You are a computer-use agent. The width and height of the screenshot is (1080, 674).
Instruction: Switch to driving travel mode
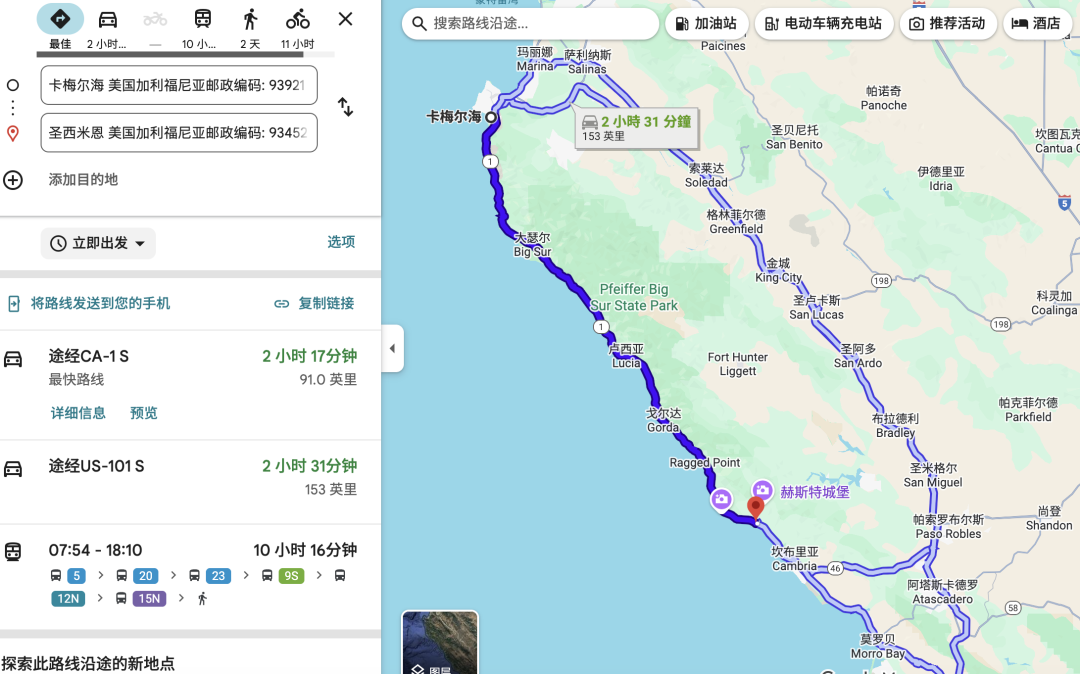tap(107, 26)
